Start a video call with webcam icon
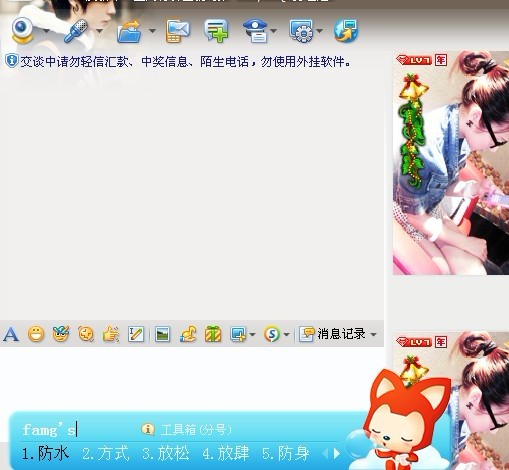This screenshot has width=509, height=470. pyautogui.click(x=22, y=30)
